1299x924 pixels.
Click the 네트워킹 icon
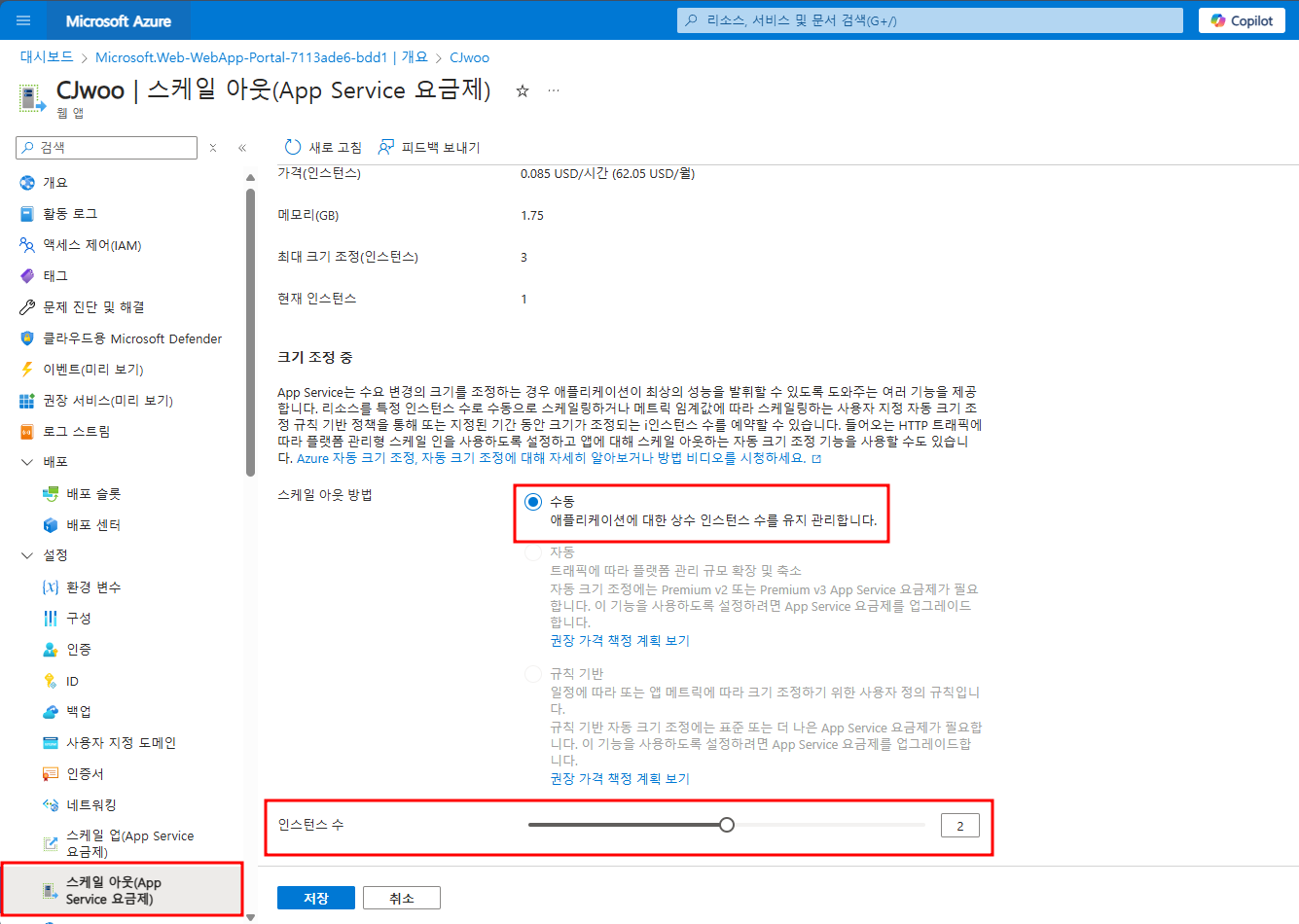point(51,805)
